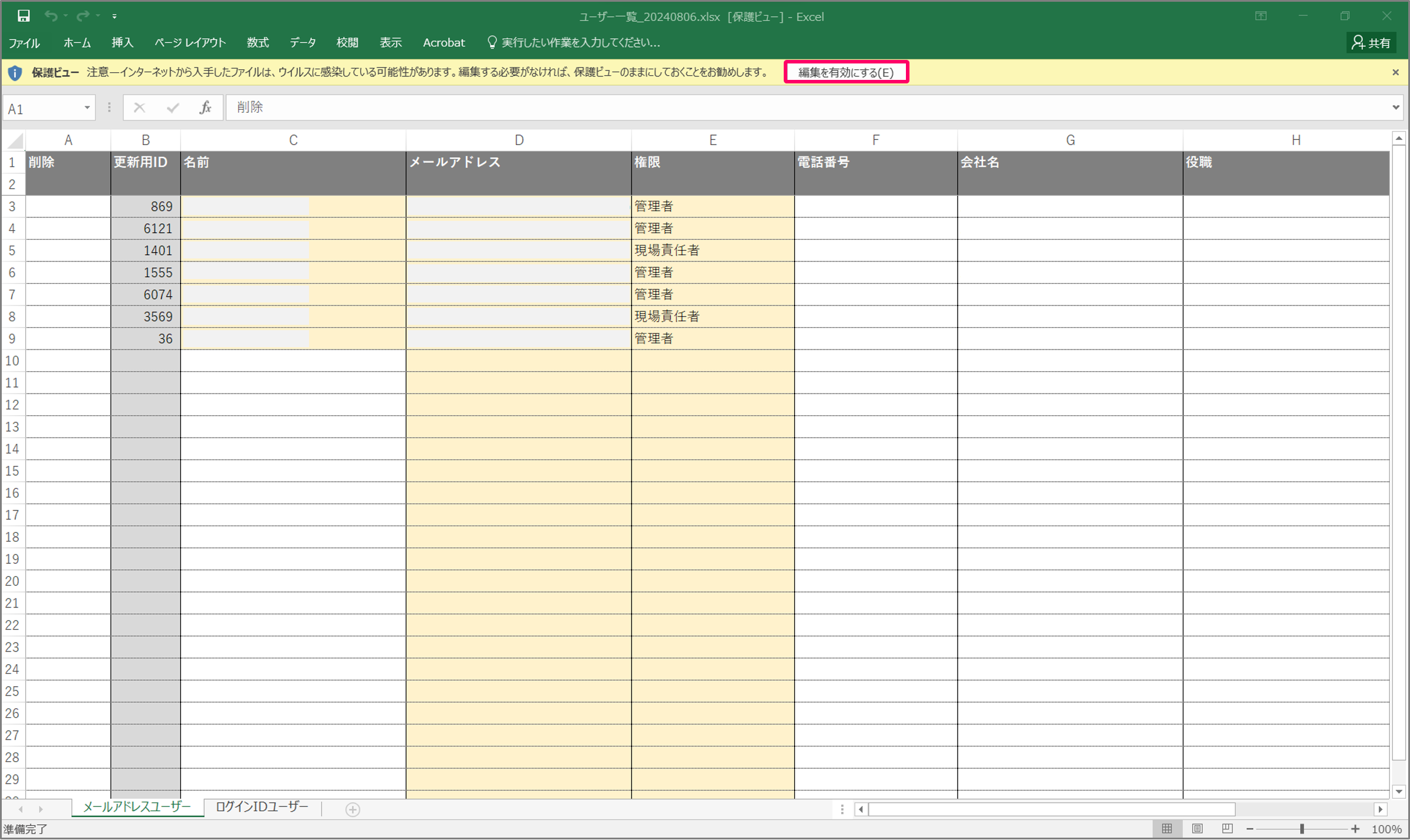
Task: Click 編集を有効にする(E) button
Action: (x=846, y=72)
